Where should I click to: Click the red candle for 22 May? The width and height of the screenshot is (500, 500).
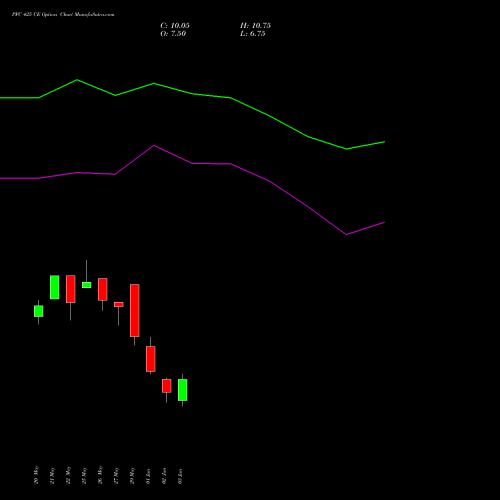71,289
